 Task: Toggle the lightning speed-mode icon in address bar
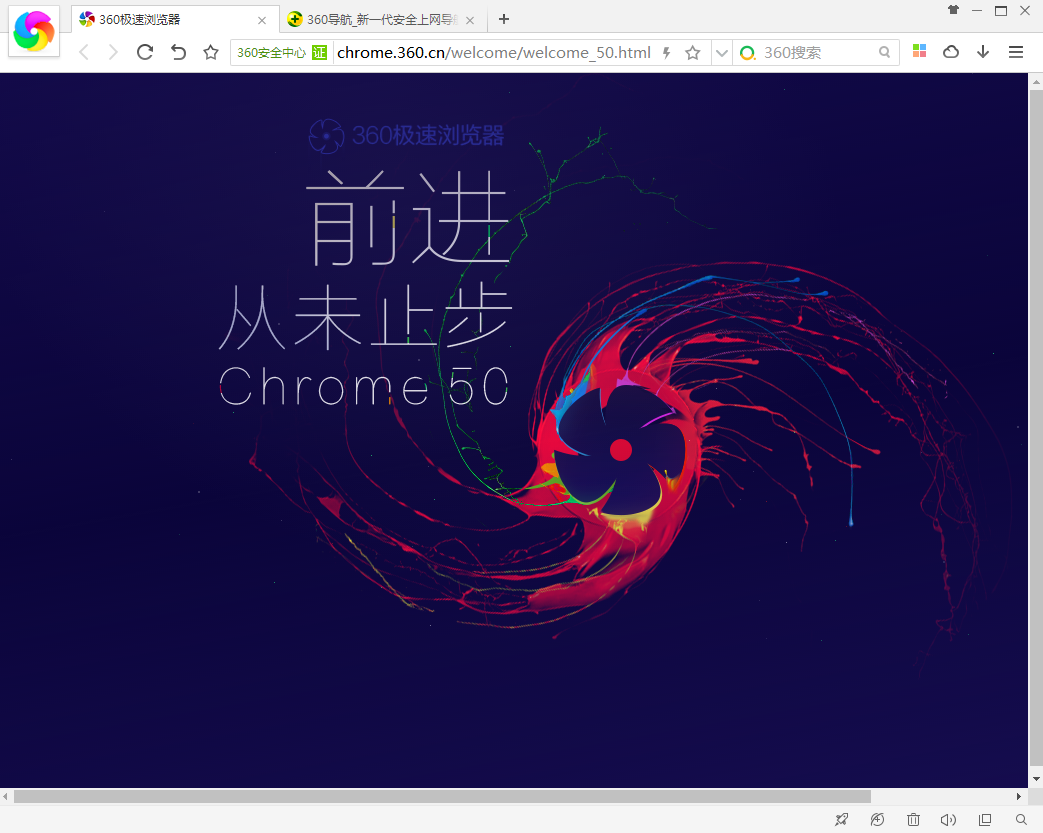pos(666,51)
